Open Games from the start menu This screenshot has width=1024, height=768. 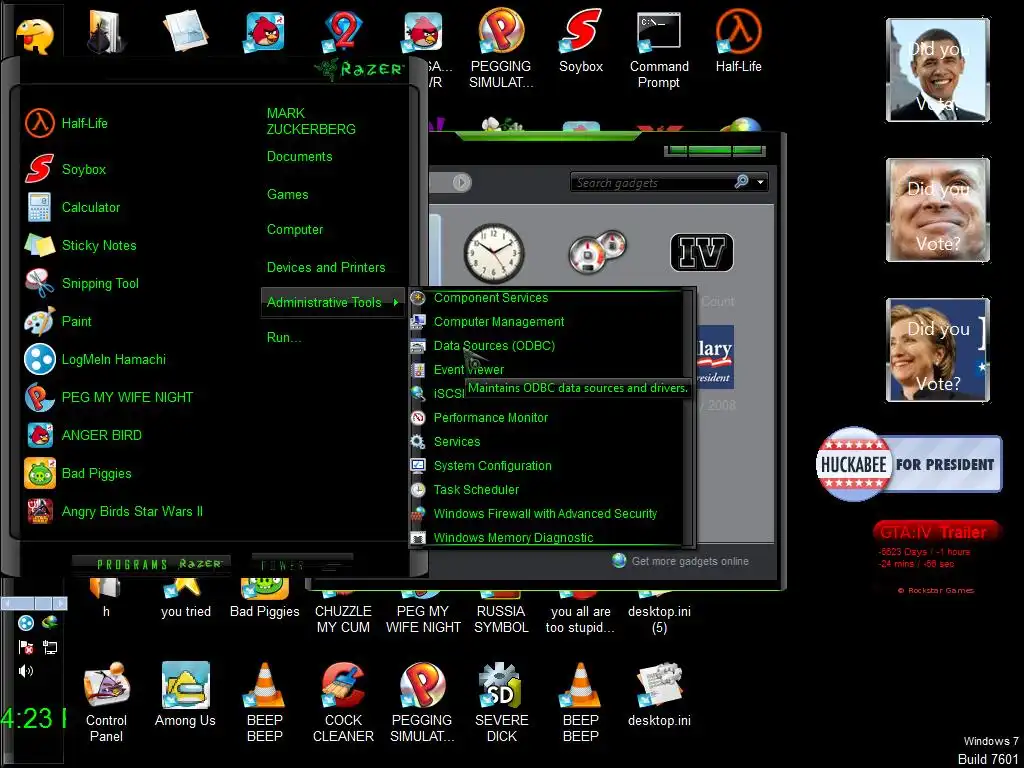click(287, 195)
